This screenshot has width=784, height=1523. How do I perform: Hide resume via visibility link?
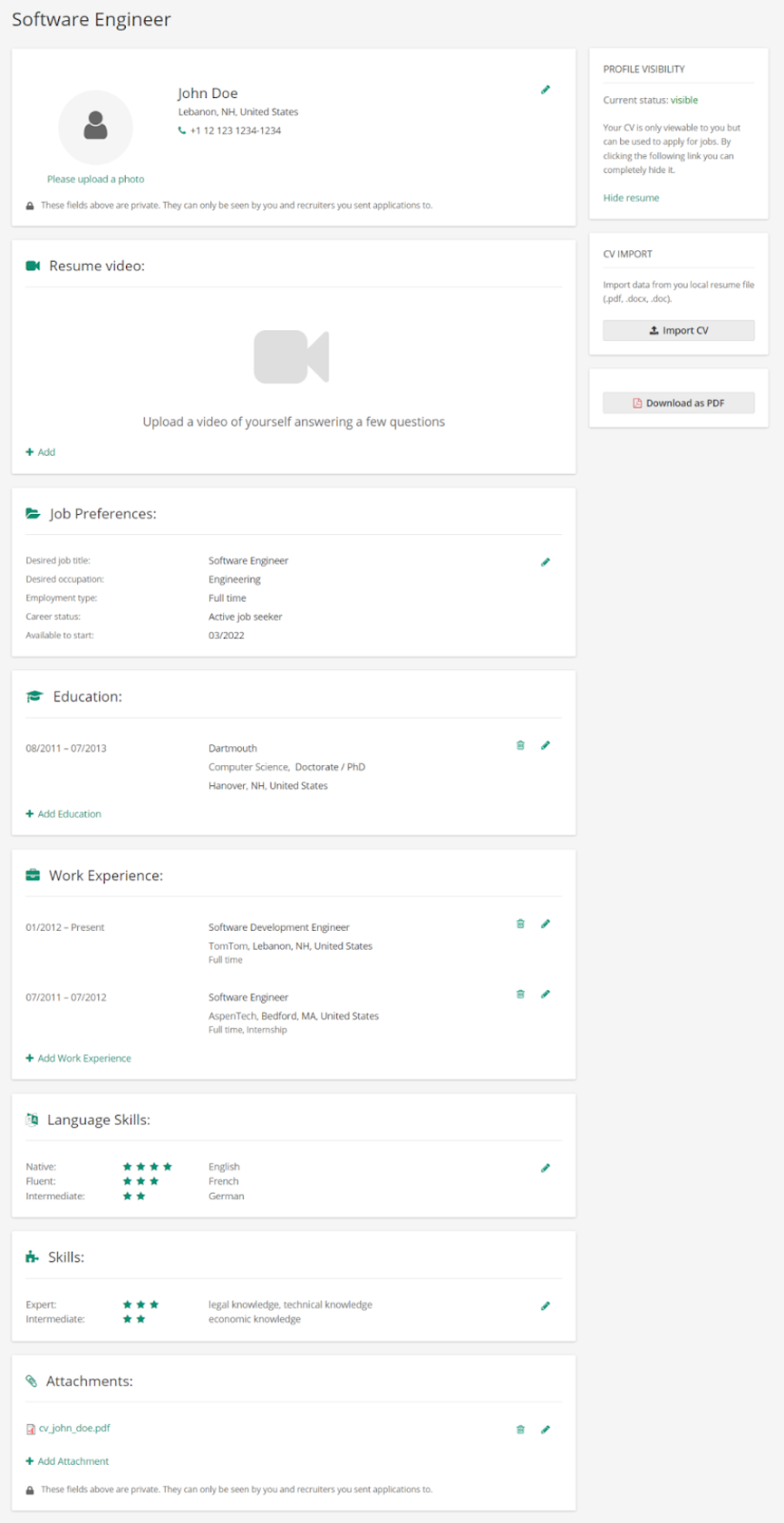631,198
